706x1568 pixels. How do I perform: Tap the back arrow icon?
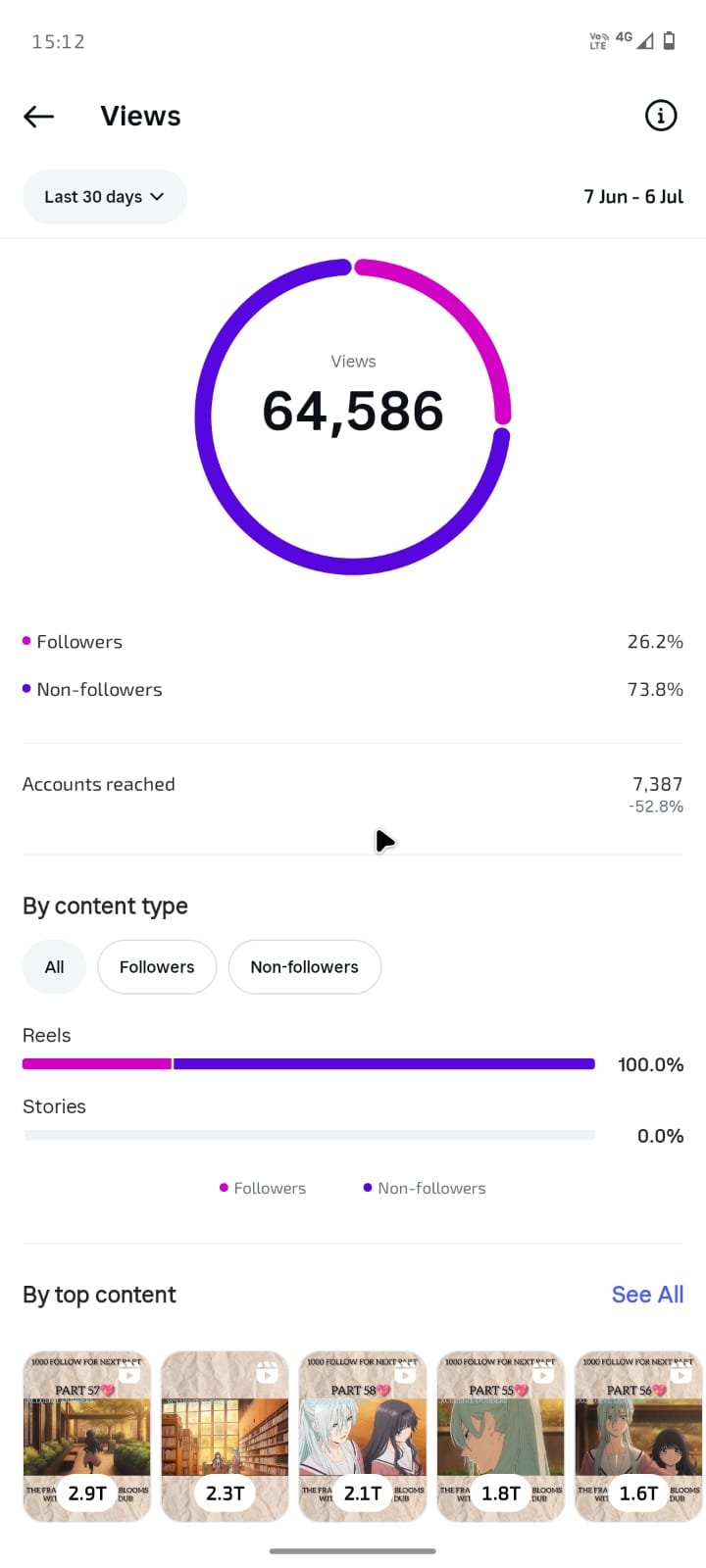38,117
